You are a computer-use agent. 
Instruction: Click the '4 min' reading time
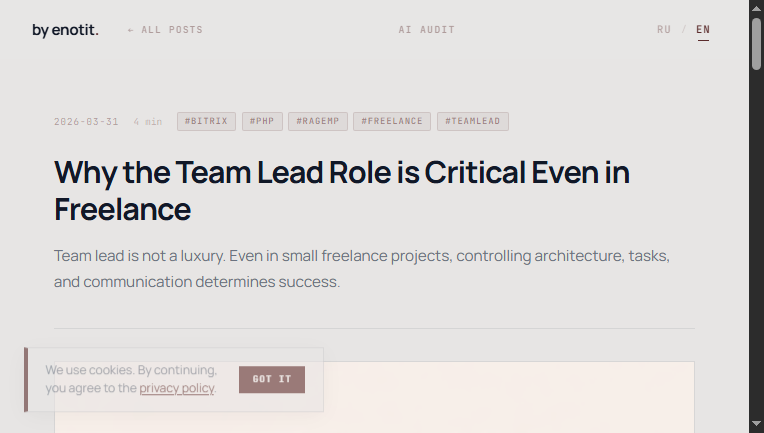(x=147, y=122)
